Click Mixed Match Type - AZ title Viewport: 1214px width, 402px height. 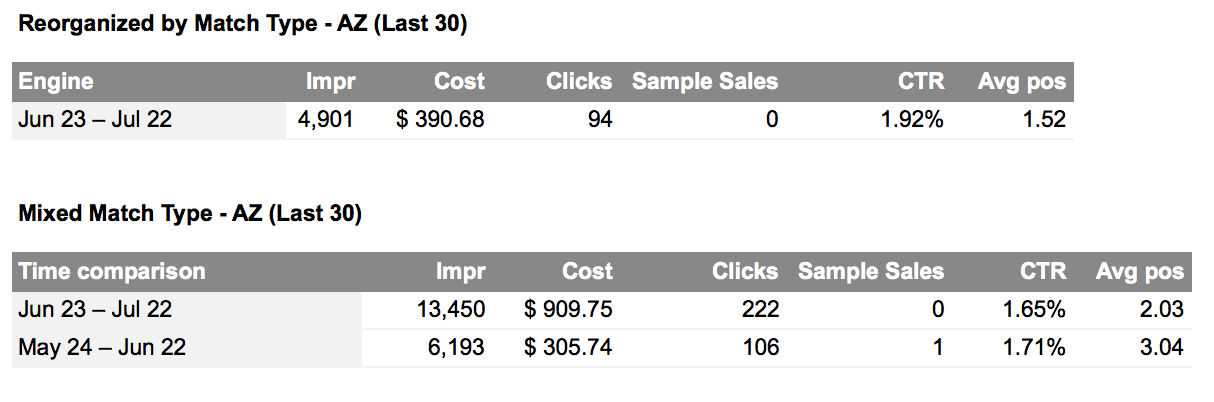(190, 214)
